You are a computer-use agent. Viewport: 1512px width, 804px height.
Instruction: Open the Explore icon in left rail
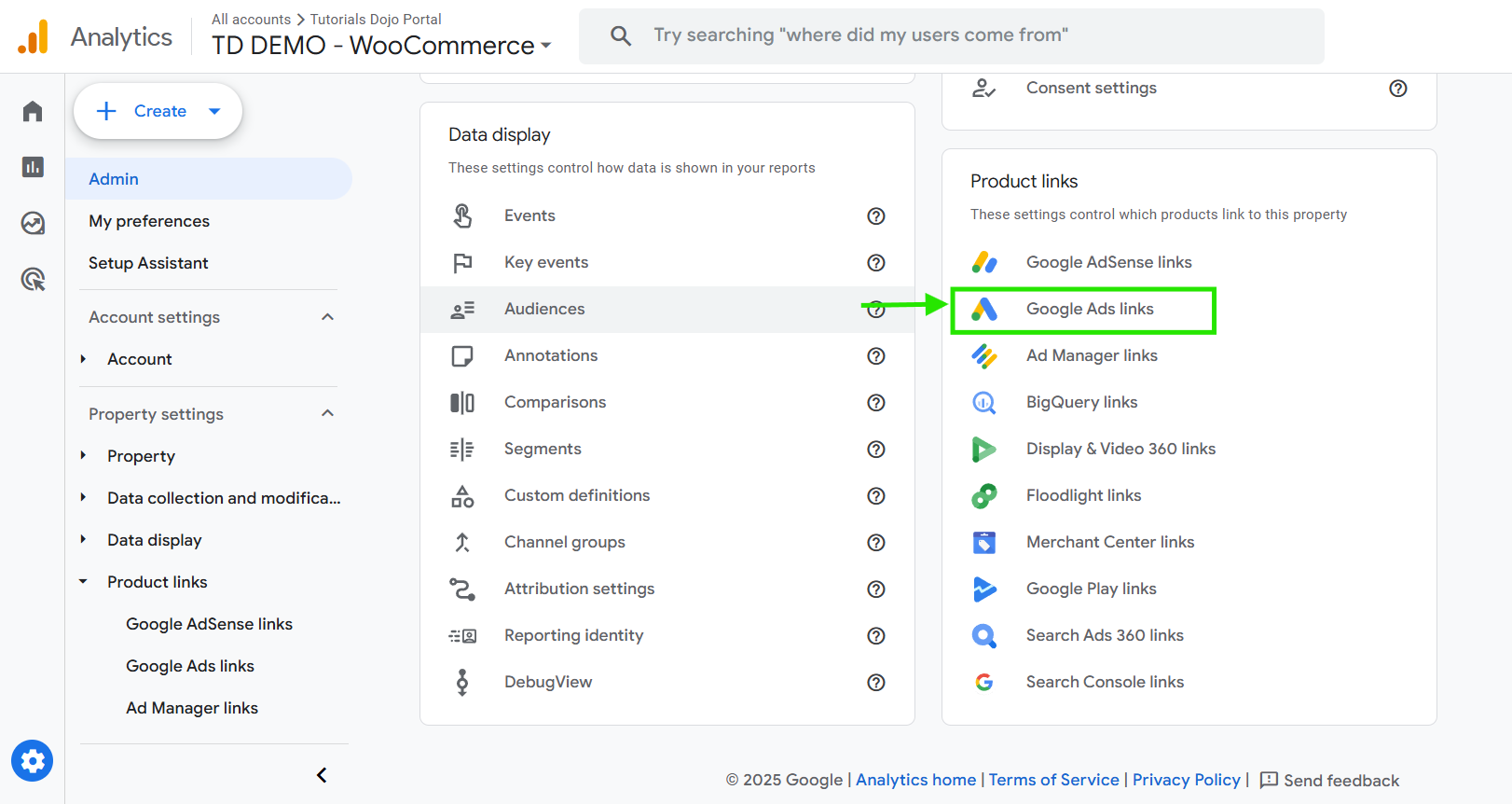tap(33, 223)
